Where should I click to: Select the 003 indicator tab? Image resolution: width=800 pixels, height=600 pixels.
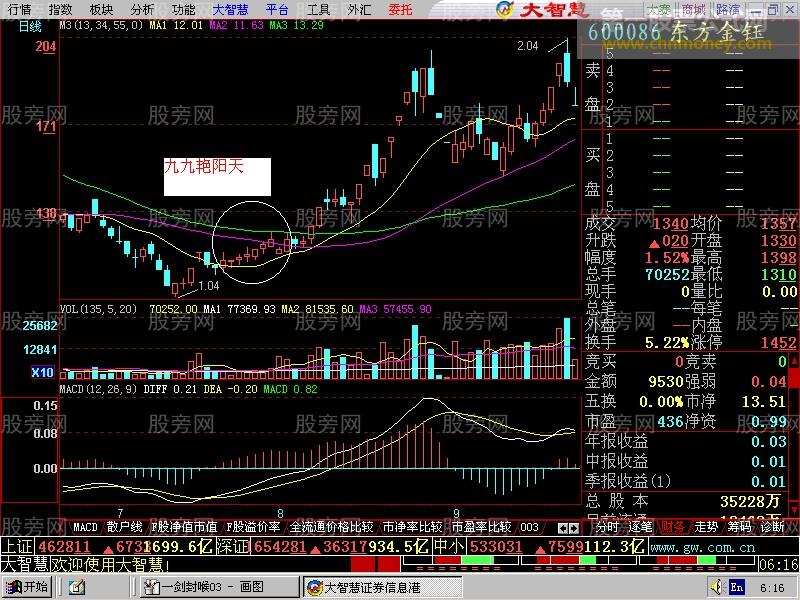tap(529, 527)
